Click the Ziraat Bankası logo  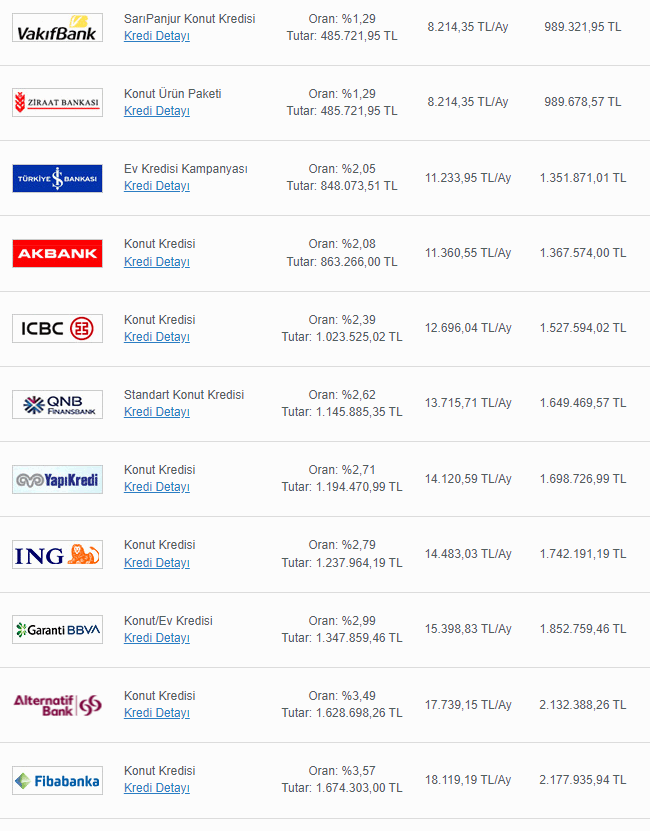(x=57, y=102)
